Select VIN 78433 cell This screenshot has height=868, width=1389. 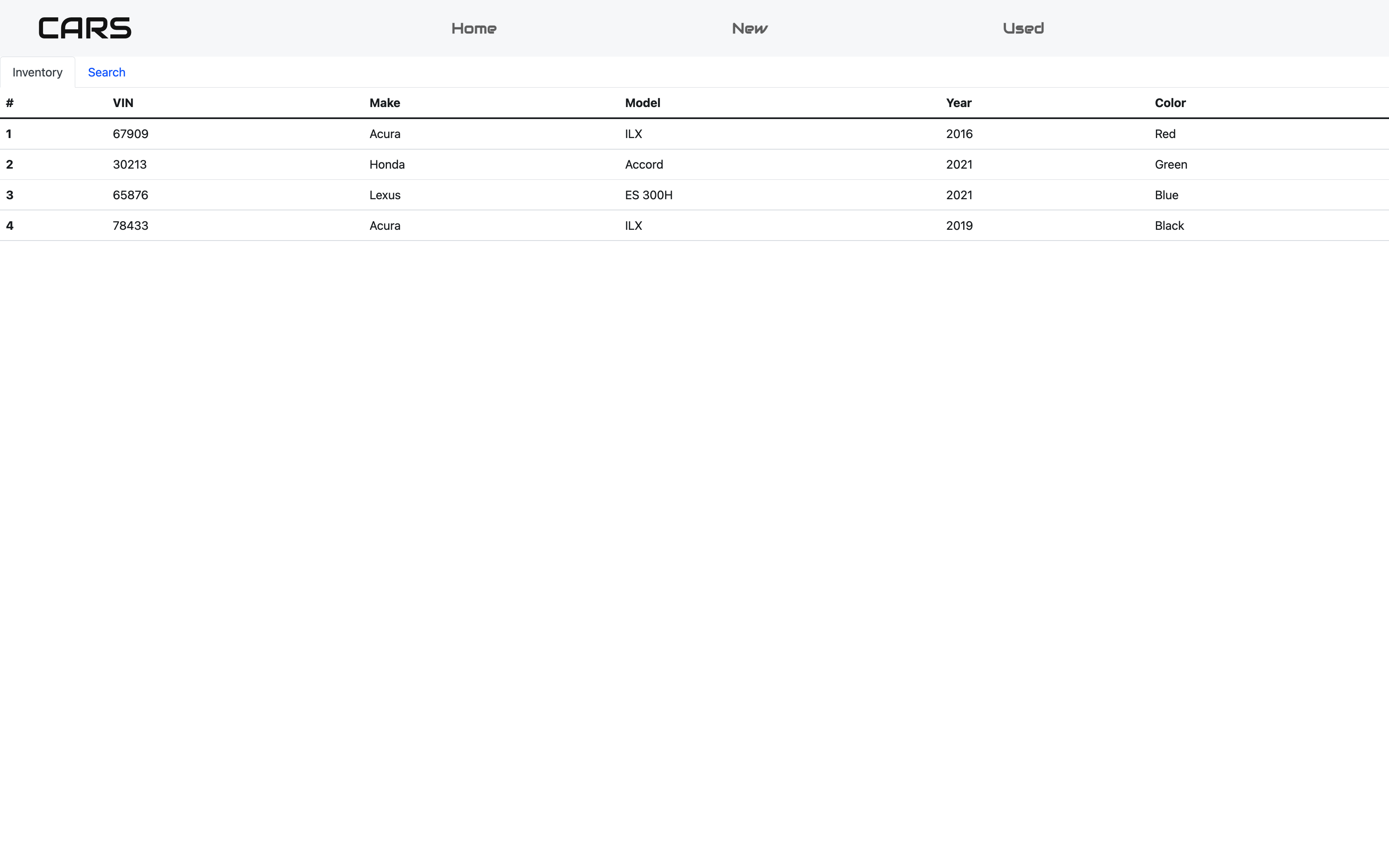click(130, 226)
